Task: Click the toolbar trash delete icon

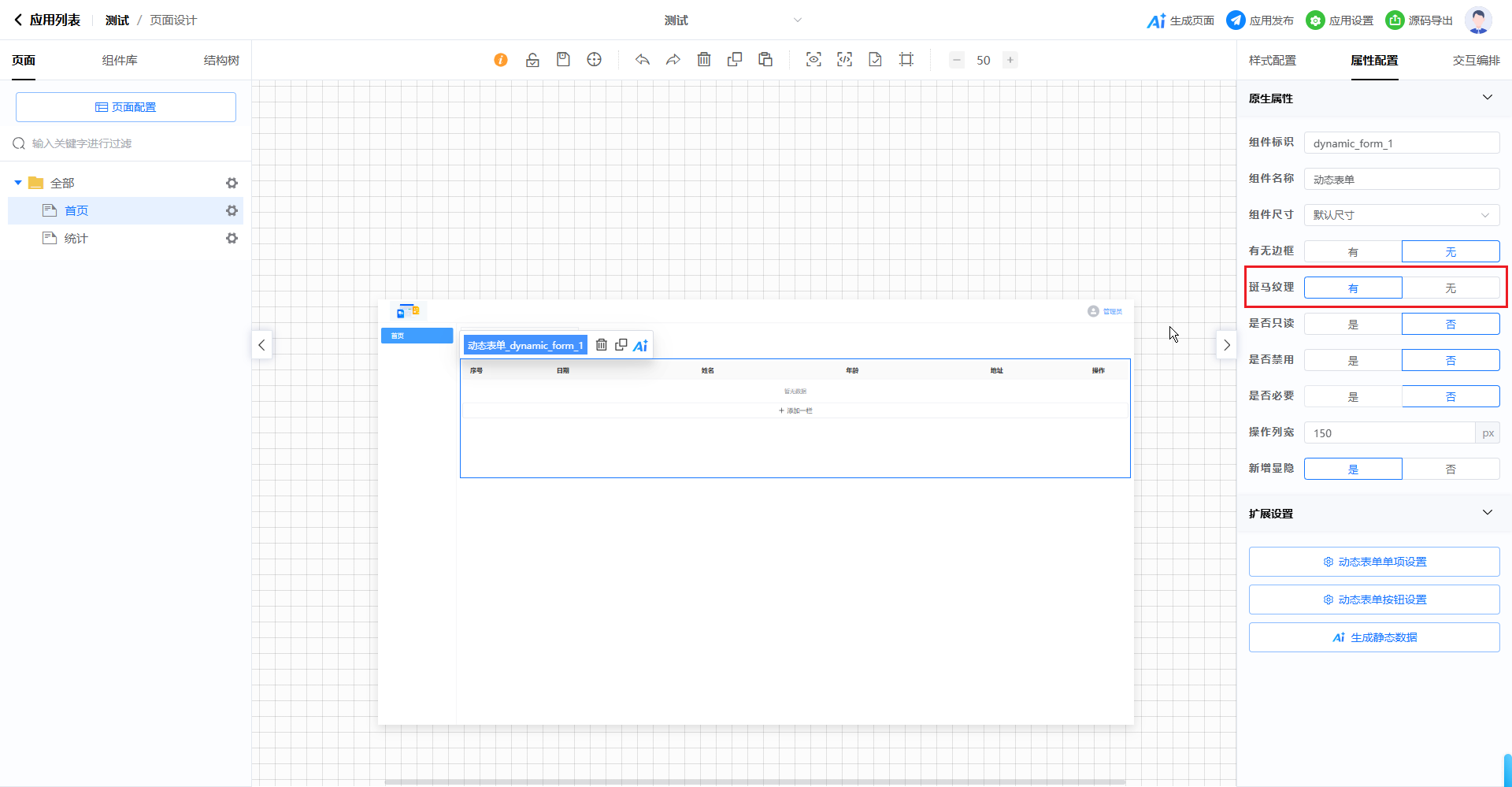Action: click(x=704, y=60)
